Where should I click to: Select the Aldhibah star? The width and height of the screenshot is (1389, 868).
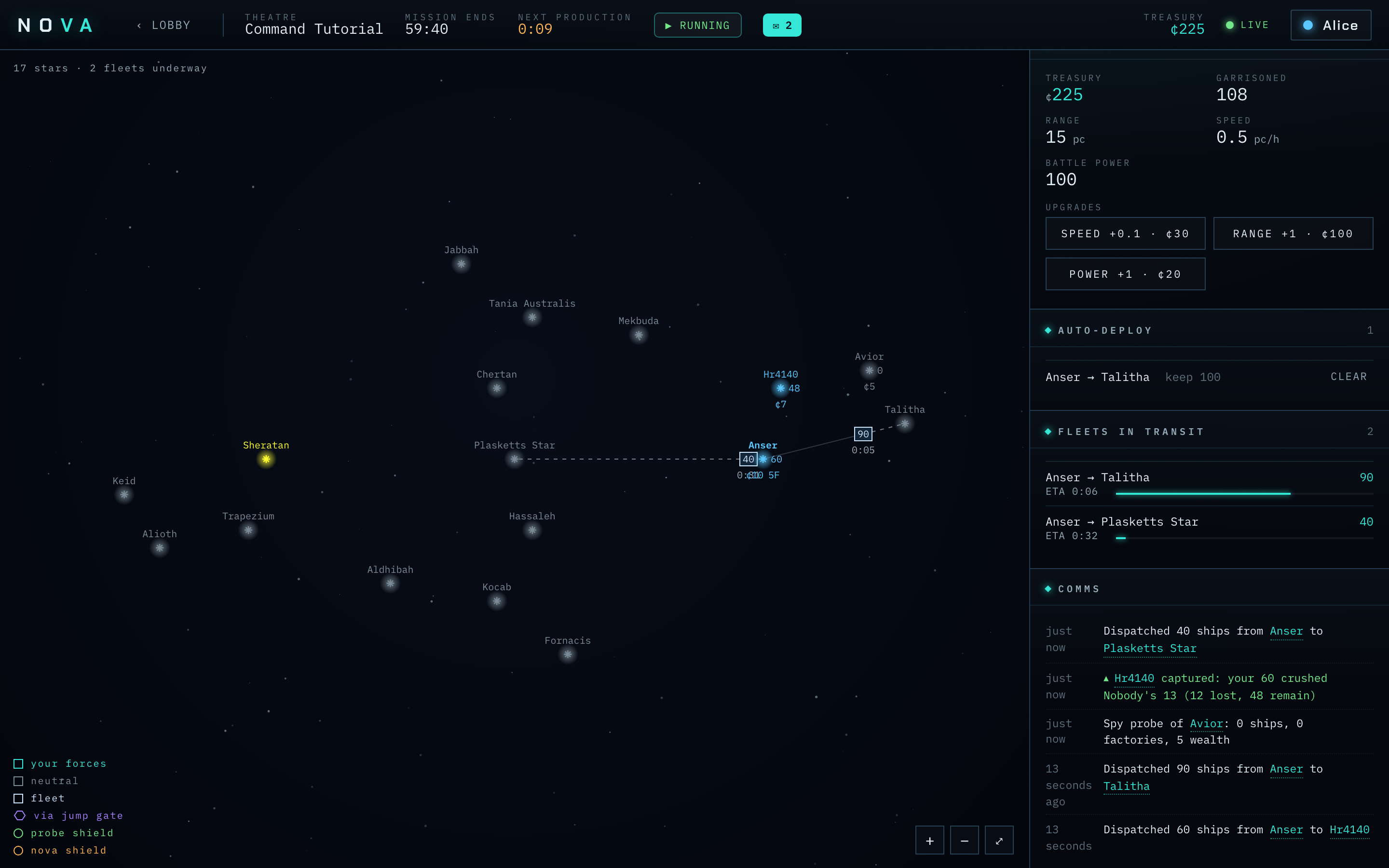point(390,584)
